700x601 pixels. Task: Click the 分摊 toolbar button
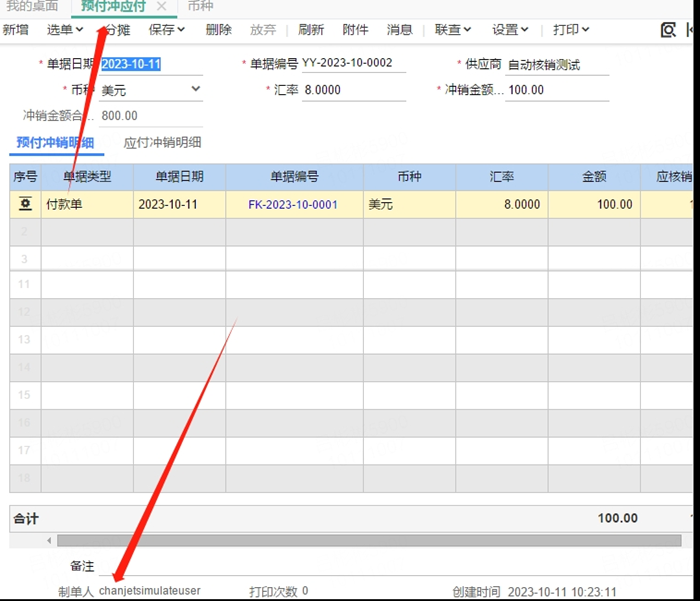[117, 29]
